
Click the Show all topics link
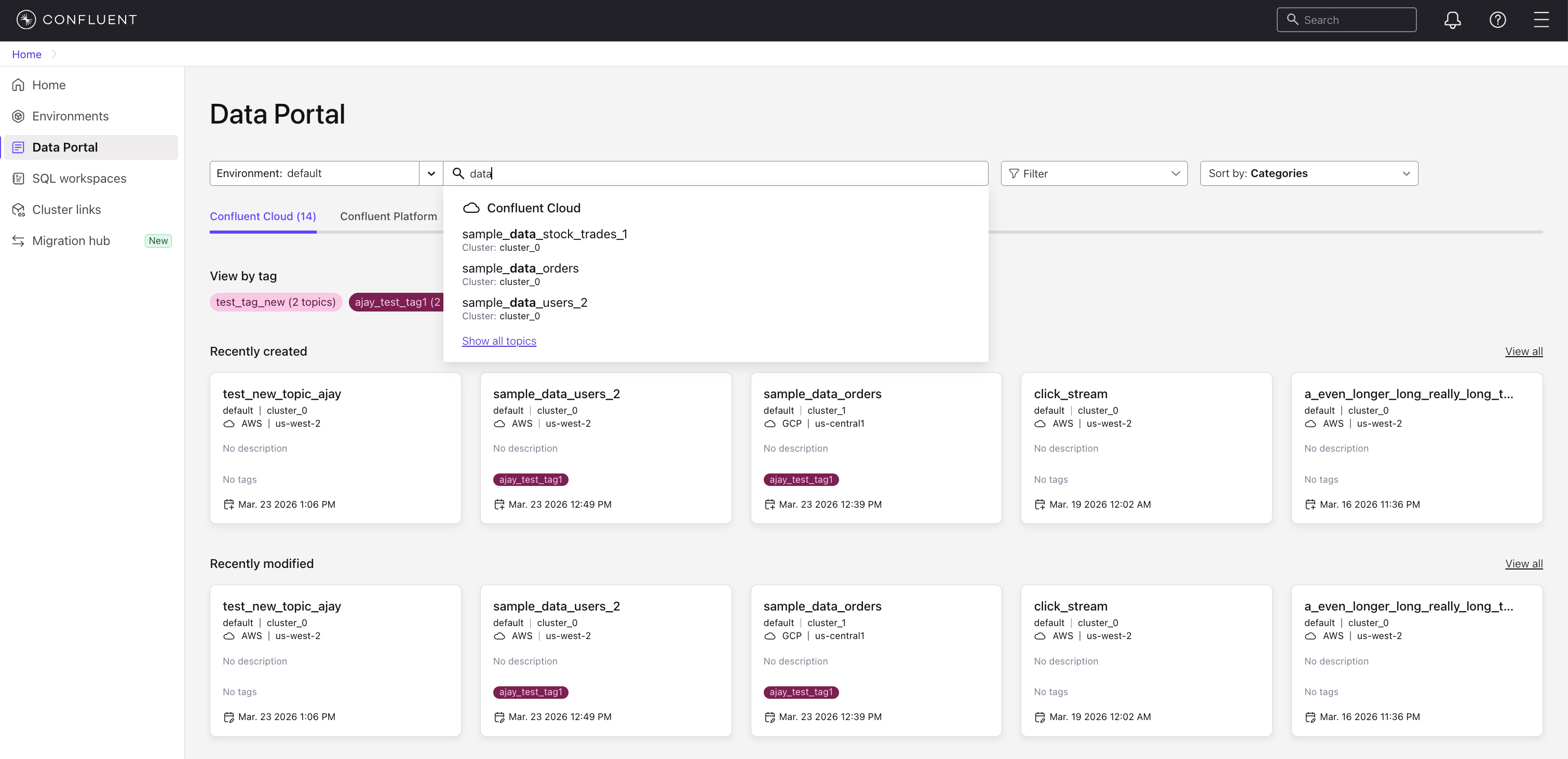[x=498, y=342]
